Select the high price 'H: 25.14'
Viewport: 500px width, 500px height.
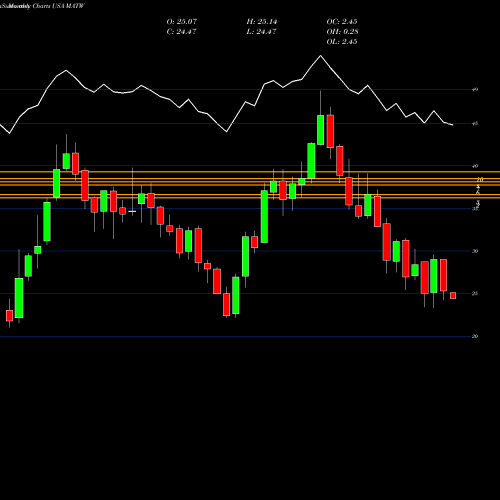pos(262,22)
